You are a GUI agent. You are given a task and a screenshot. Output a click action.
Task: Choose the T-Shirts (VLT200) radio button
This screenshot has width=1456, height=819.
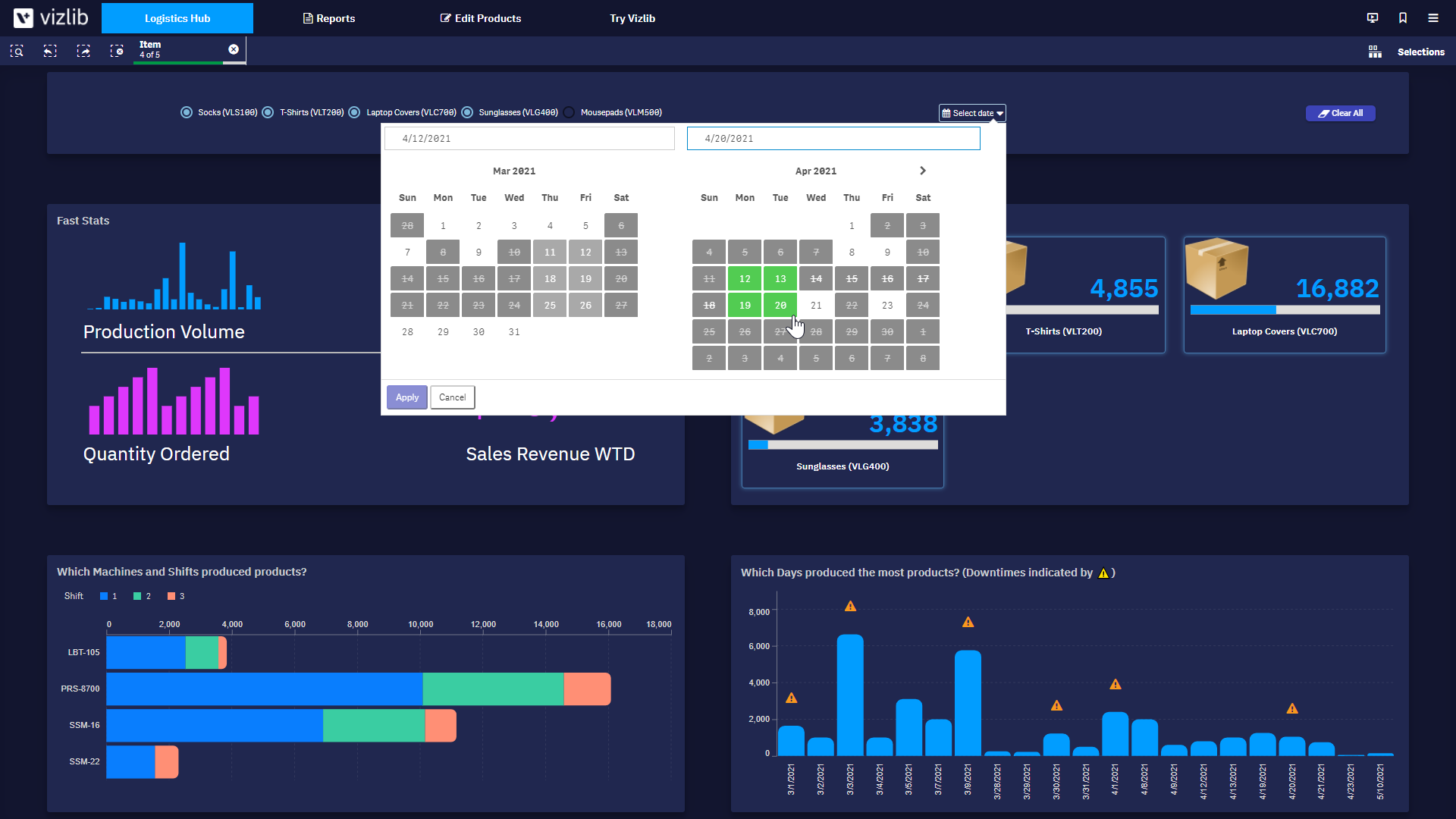(x=267, y=111)
